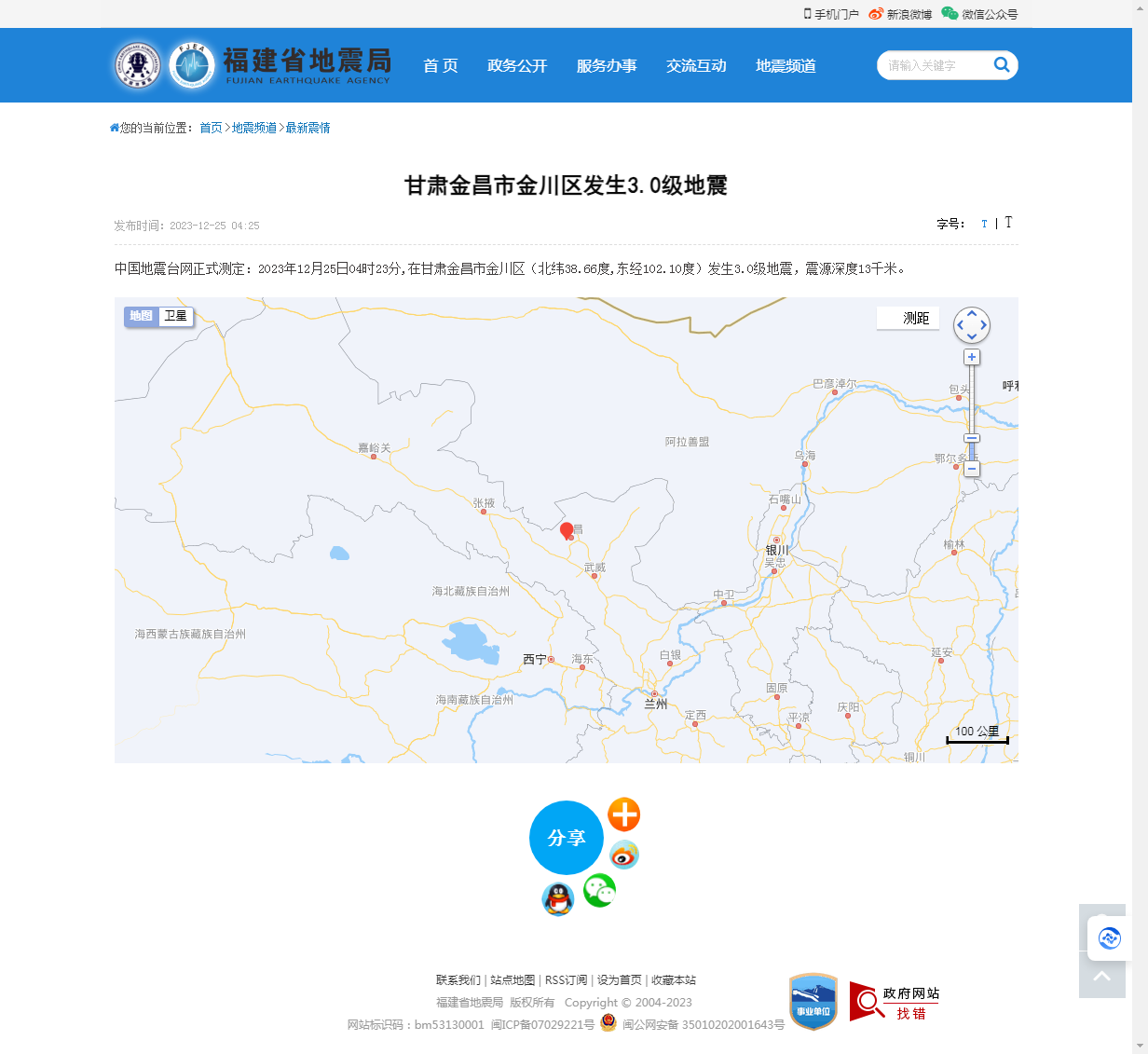The height and width of the screenshot is (1054, 1148).
Task: Click the 测距 distance measuring button
Action: (909, 319)
